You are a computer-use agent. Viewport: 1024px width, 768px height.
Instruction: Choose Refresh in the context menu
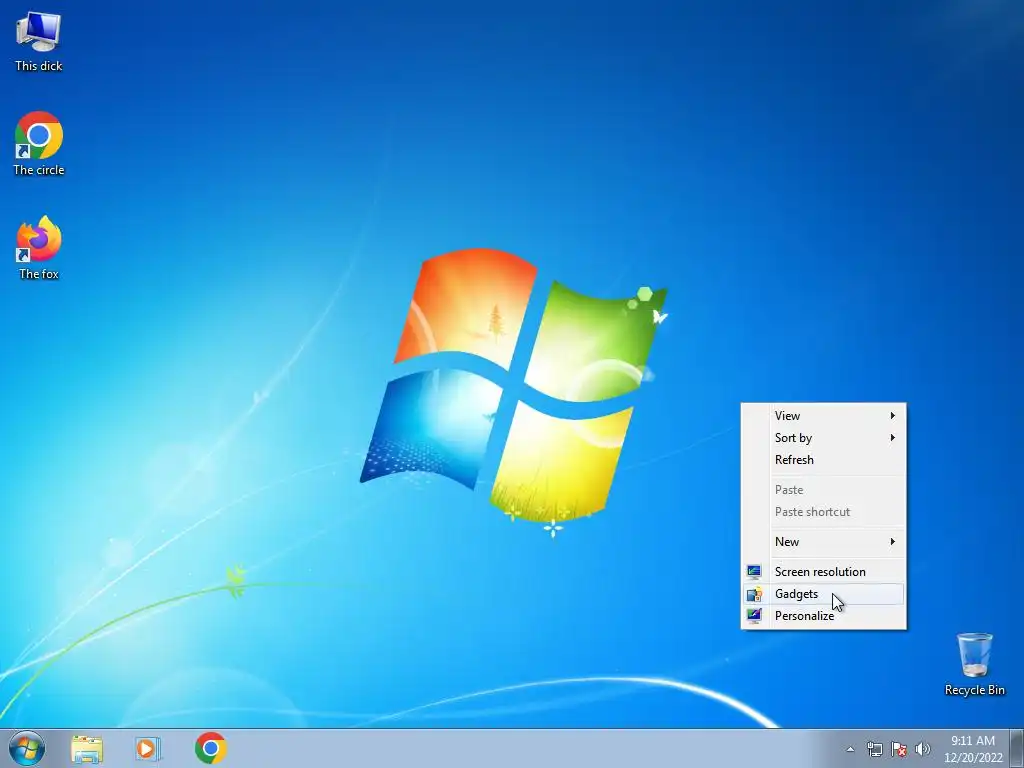(x=824, y=460)
